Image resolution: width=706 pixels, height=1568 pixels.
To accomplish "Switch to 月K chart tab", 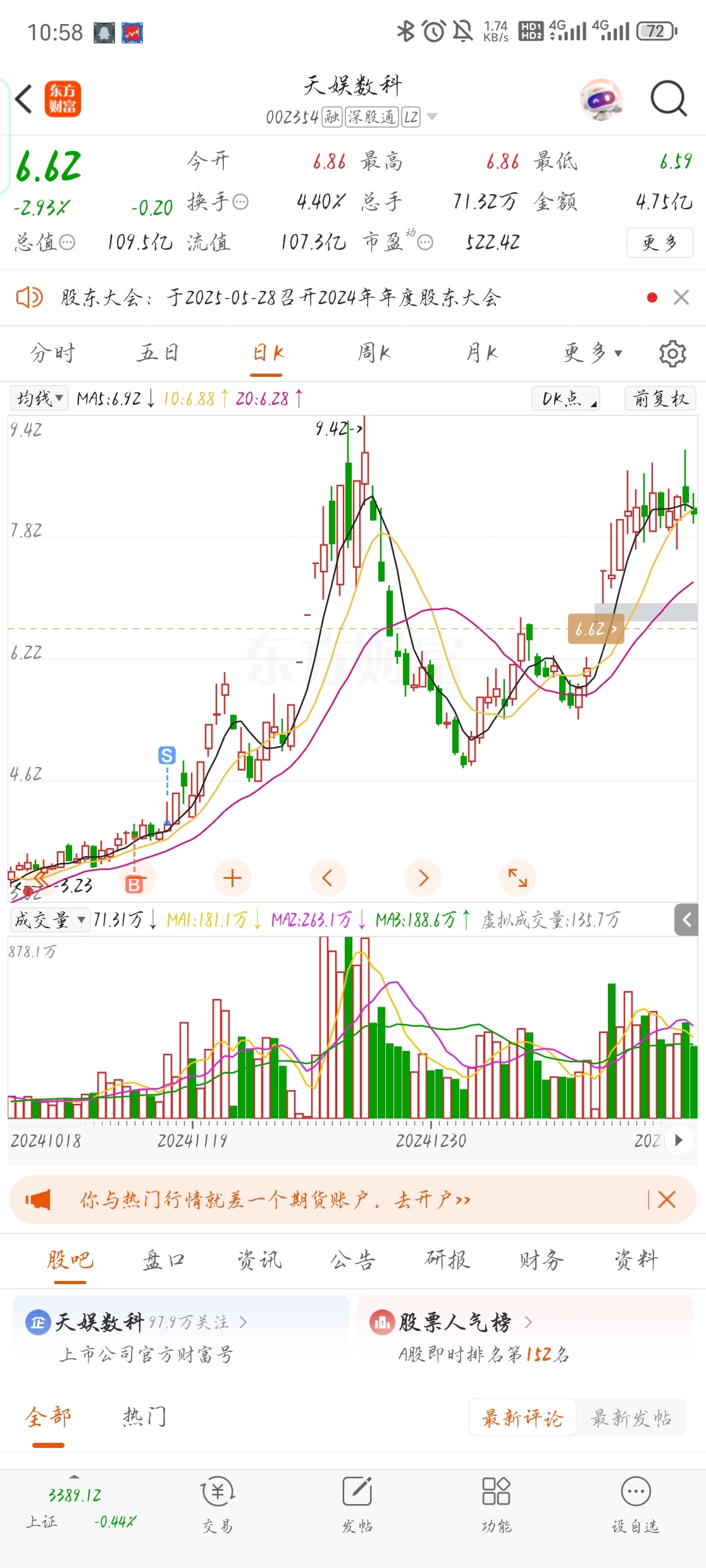I will click(x=482, y=353).
